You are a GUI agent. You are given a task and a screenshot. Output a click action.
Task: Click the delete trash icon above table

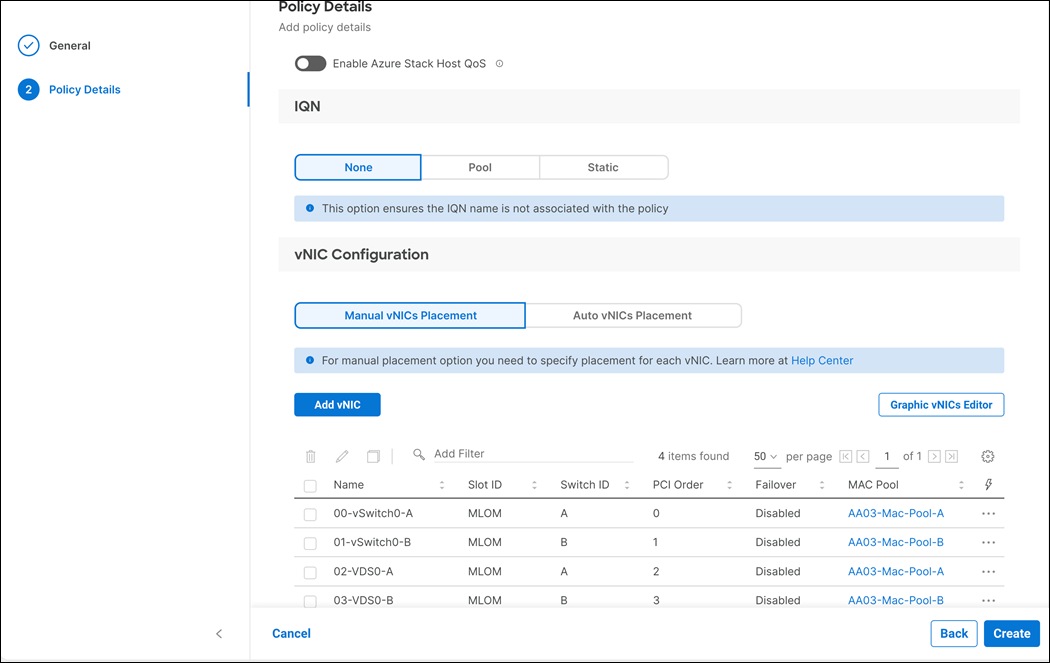click(310, 456)
